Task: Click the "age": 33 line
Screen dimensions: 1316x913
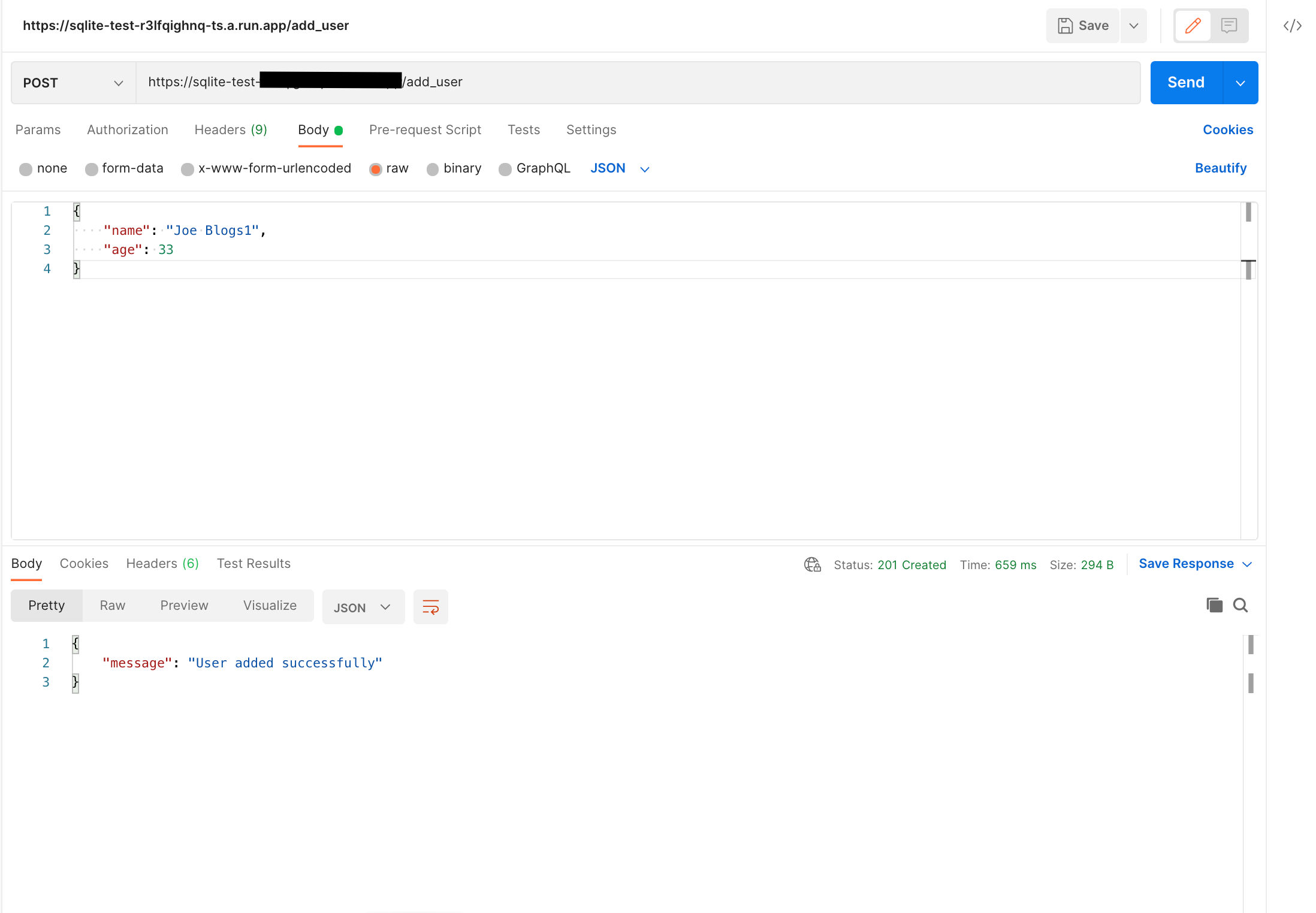Action: point(138,250)
